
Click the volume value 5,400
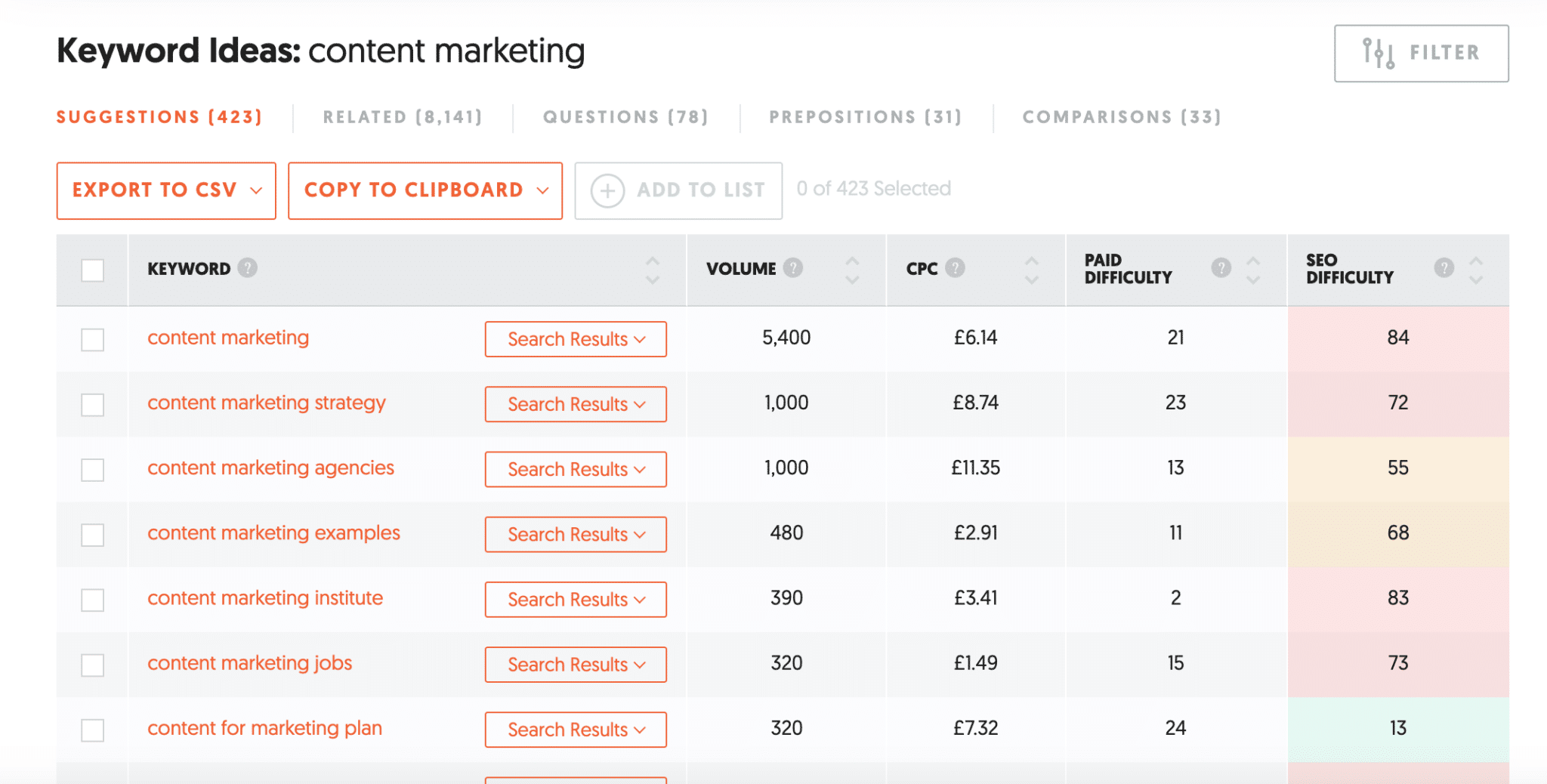(x=786, y=338)
